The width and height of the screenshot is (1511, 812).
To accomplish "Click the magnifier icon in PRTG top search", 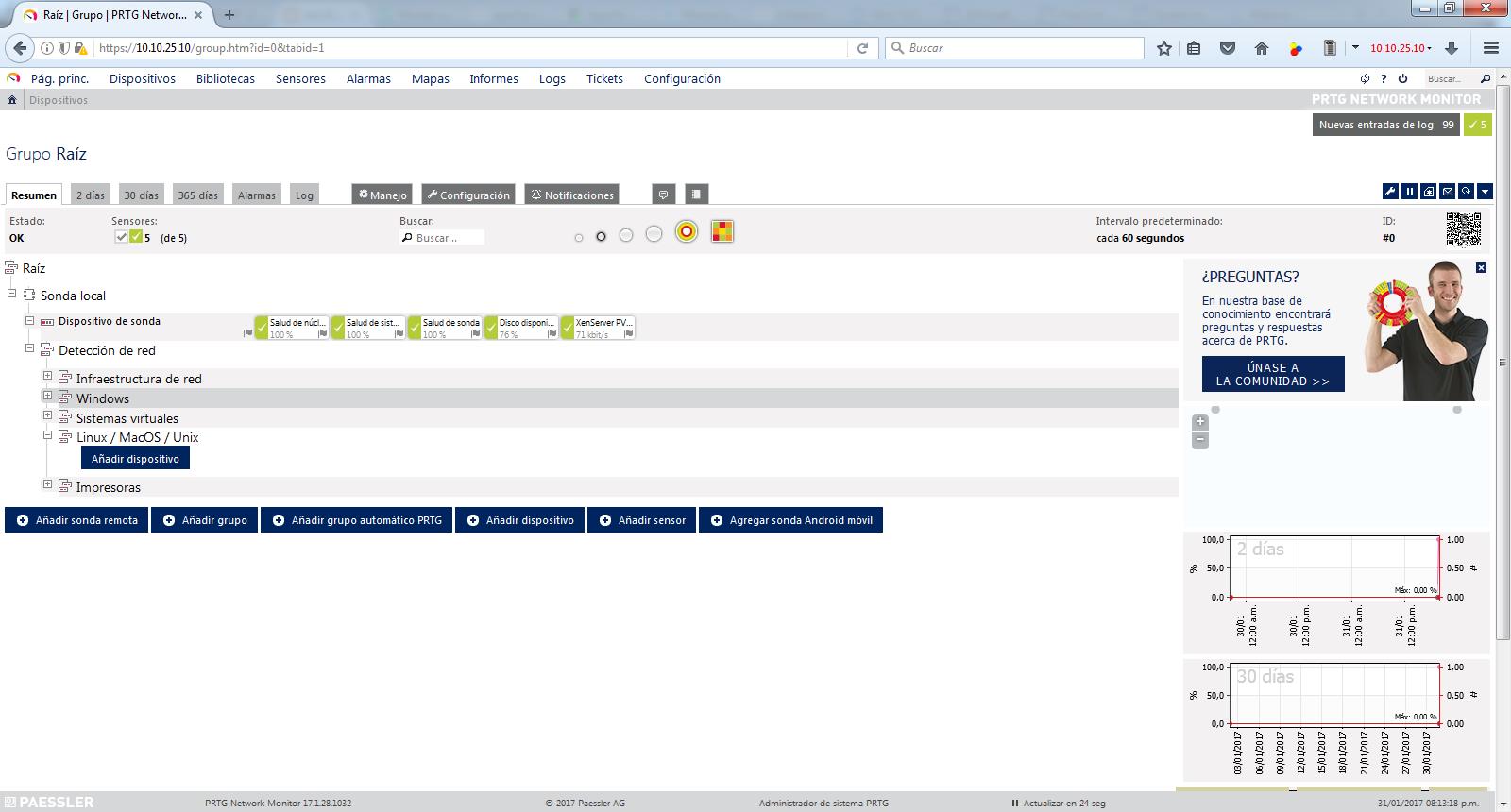I will coord(1486,79).
